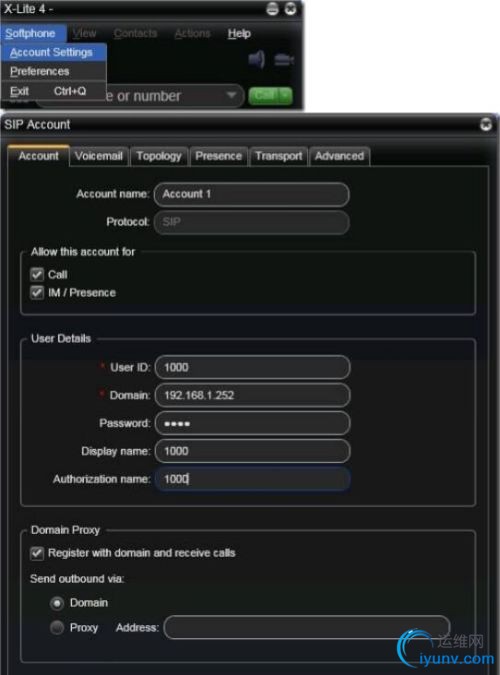Click the Authorization name field
Screen dimensions: 500x675
(x=252, y=479)
